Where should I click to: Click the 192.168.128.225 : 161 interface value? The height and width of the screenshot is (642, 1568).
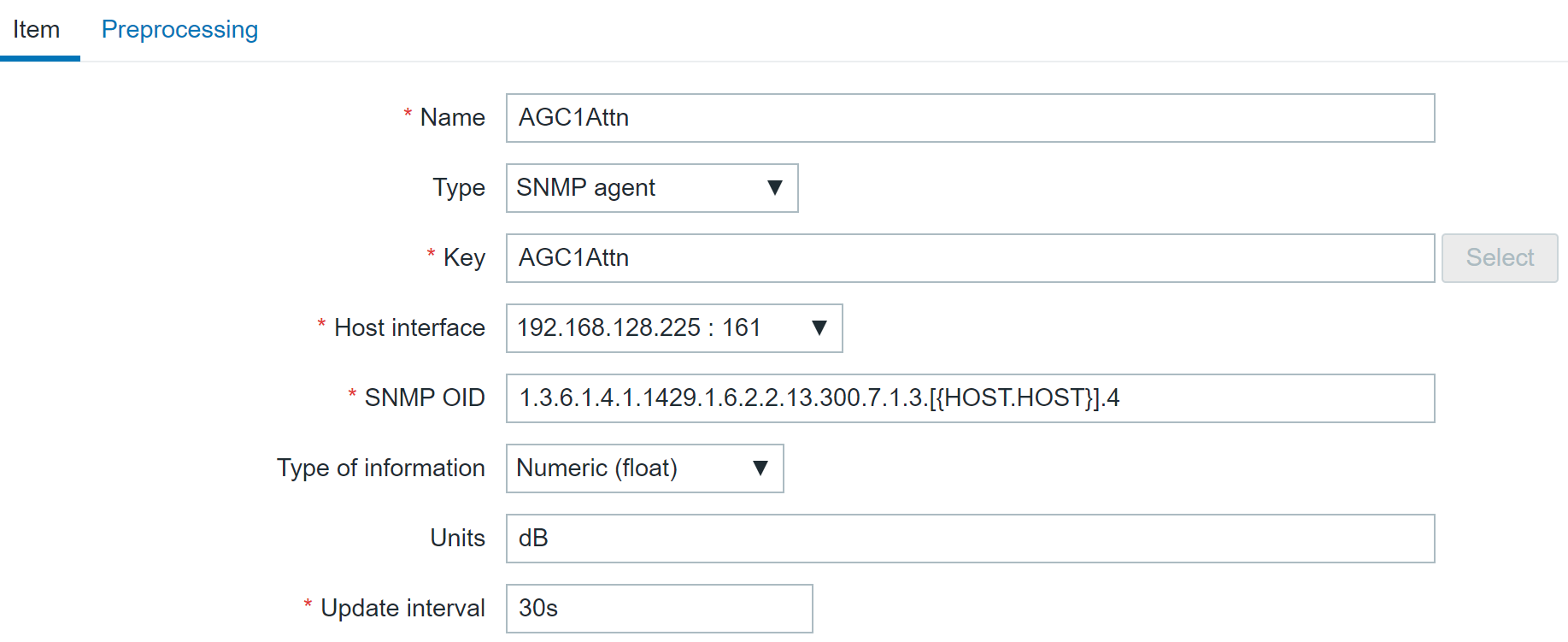[x=638, y=328]
